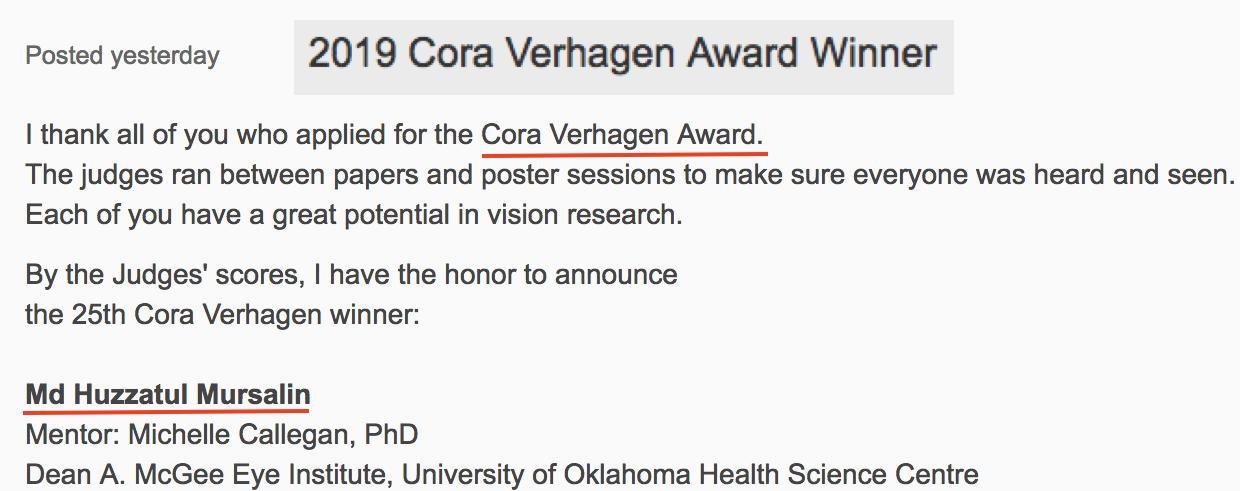Click the Dean A. McGee Eye Institute text
The width and height of the screenshot is (1240, 491).
209,474
